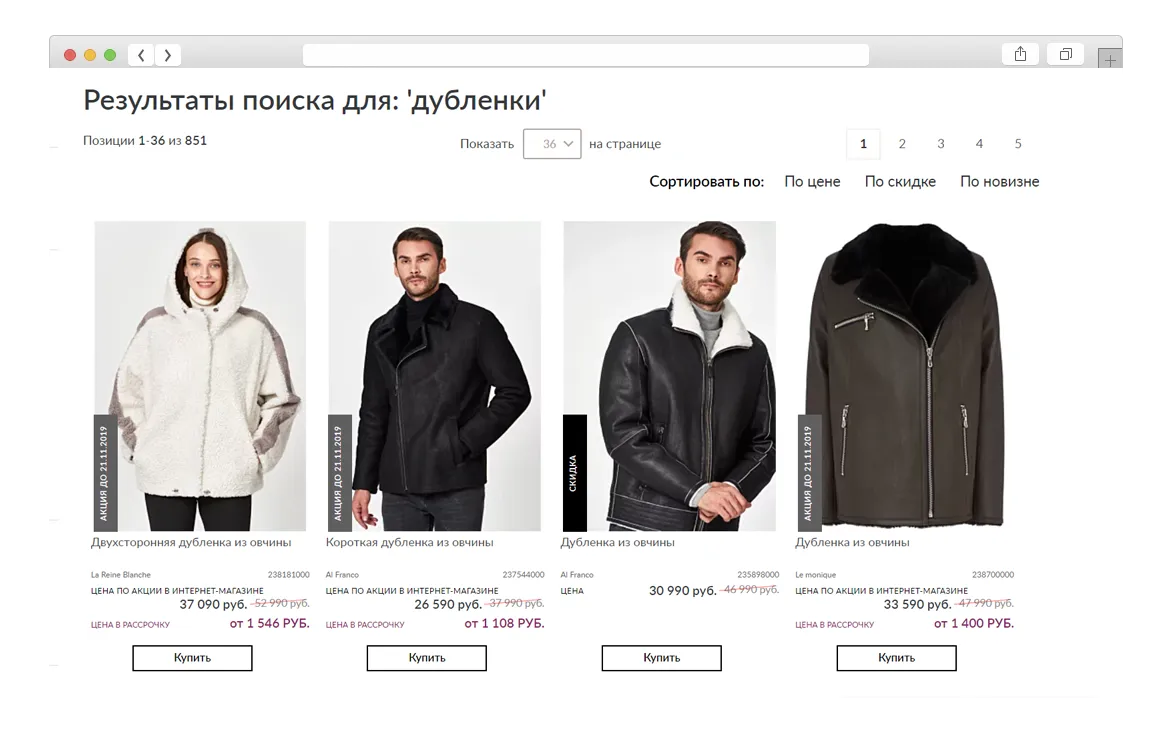Open the Короткая дубленка из овчины product photo
Image resolution: width=1172 pixels, height=748 pixels.
tap(434, 376)
